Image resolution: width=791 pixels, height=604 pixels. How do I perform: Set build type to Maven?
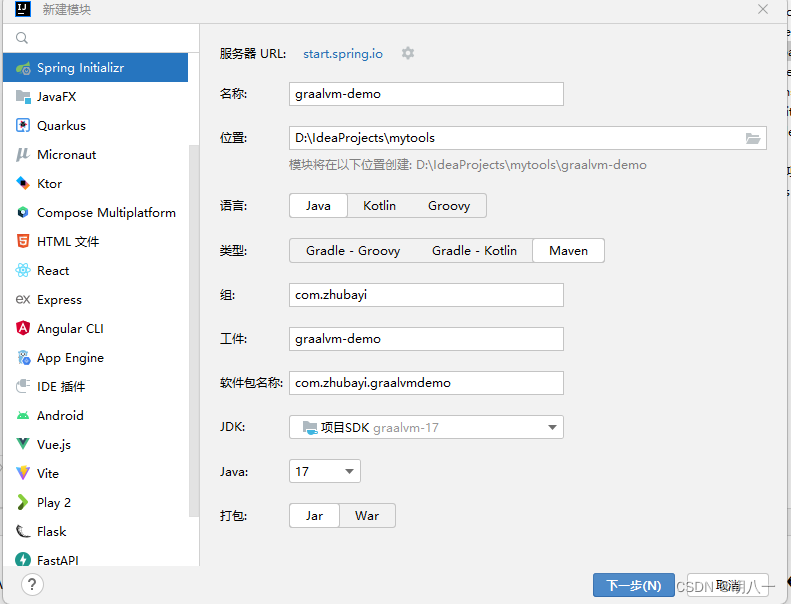[569, 251]
